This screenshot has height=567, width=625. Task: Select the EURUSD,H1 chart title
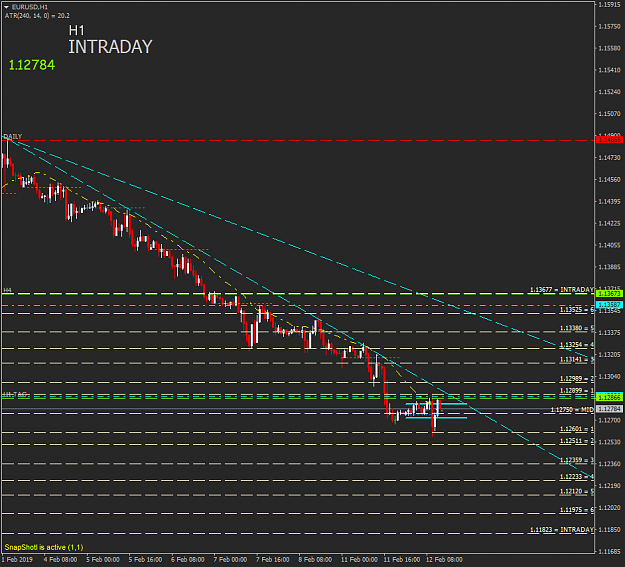point(29,7)
